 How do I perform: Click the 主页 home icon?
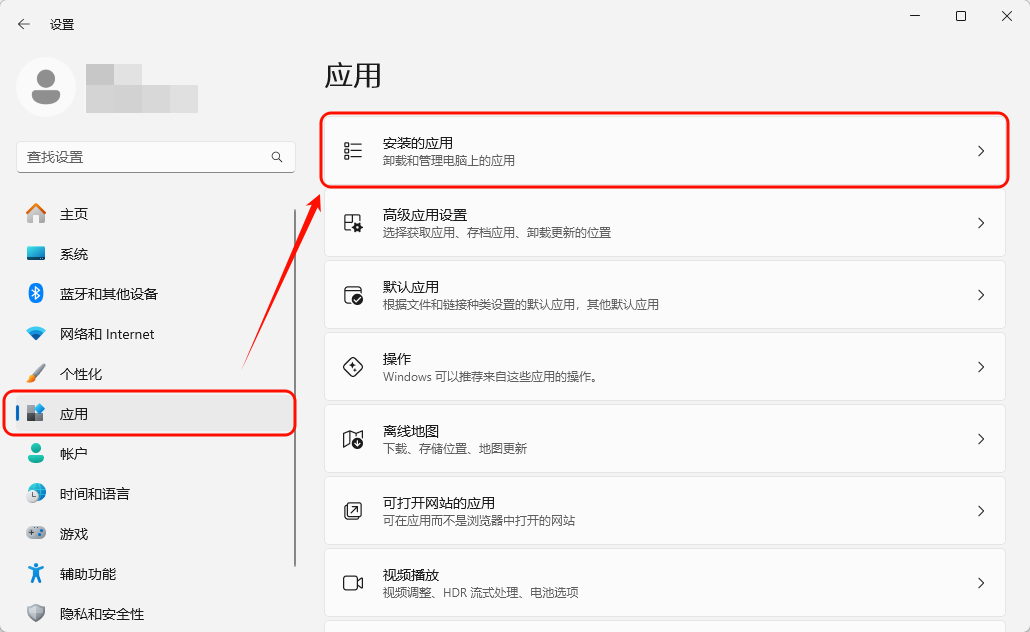point(36,214)
